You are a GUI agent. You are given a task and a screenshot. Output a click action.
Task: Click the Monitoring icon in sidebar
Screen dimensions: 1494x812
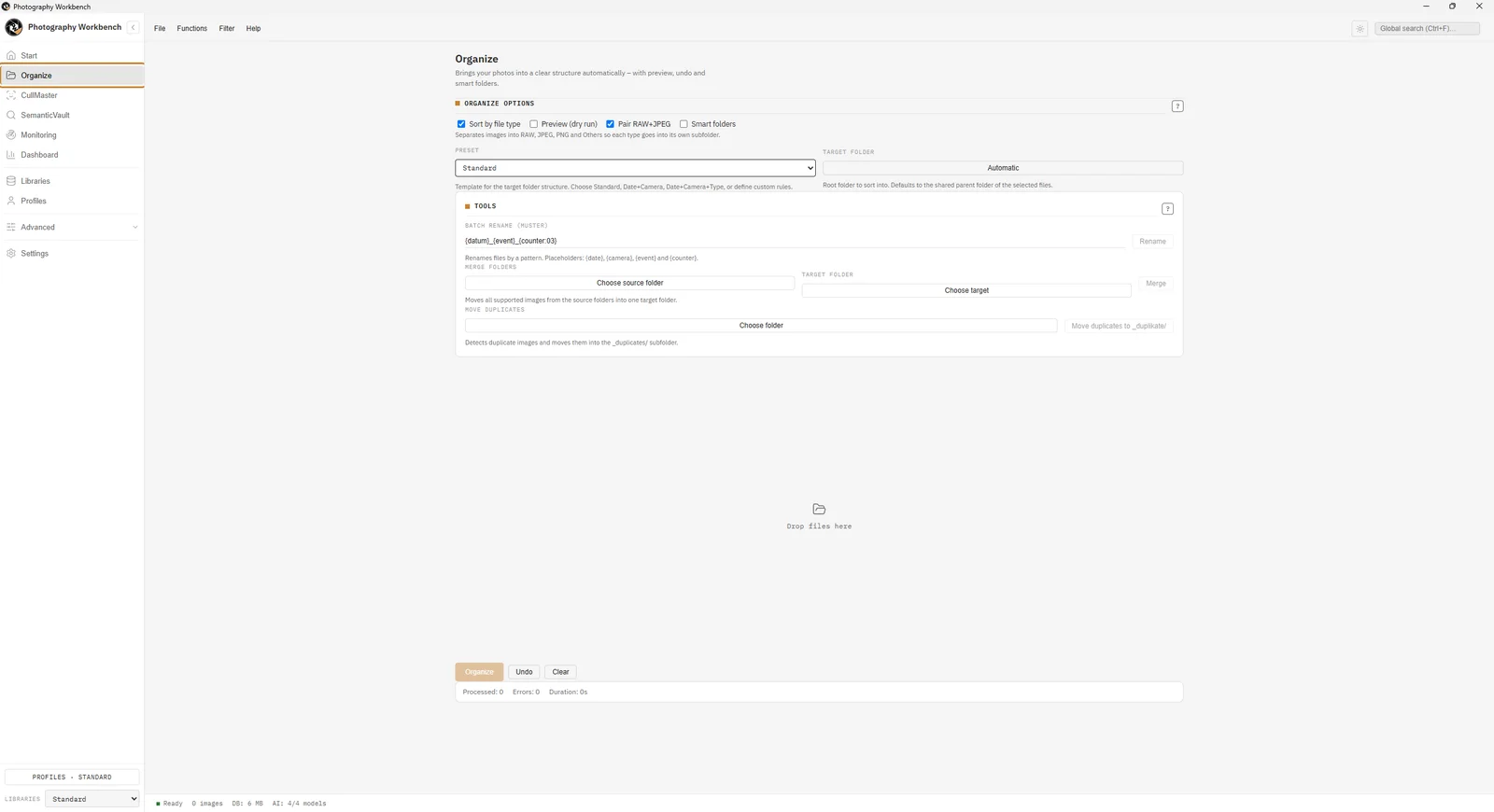11,134
